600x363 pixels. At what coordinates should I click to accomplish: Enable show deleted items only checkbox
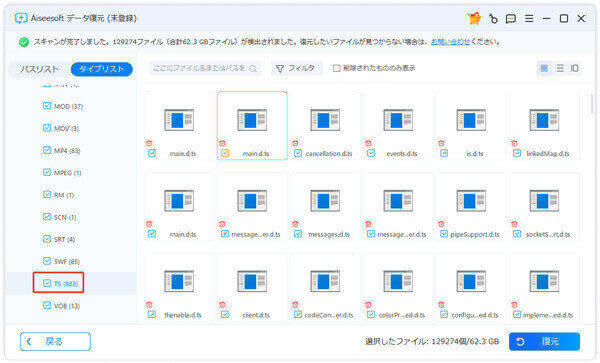(336, 68)
